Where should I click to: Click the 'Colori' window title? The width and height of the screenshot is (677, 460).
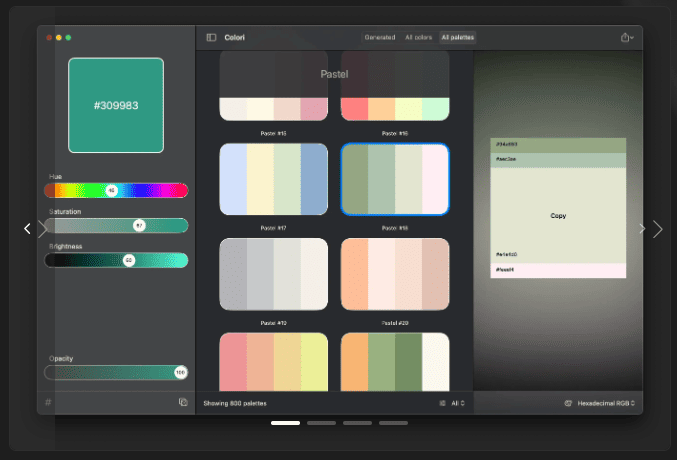234,38
